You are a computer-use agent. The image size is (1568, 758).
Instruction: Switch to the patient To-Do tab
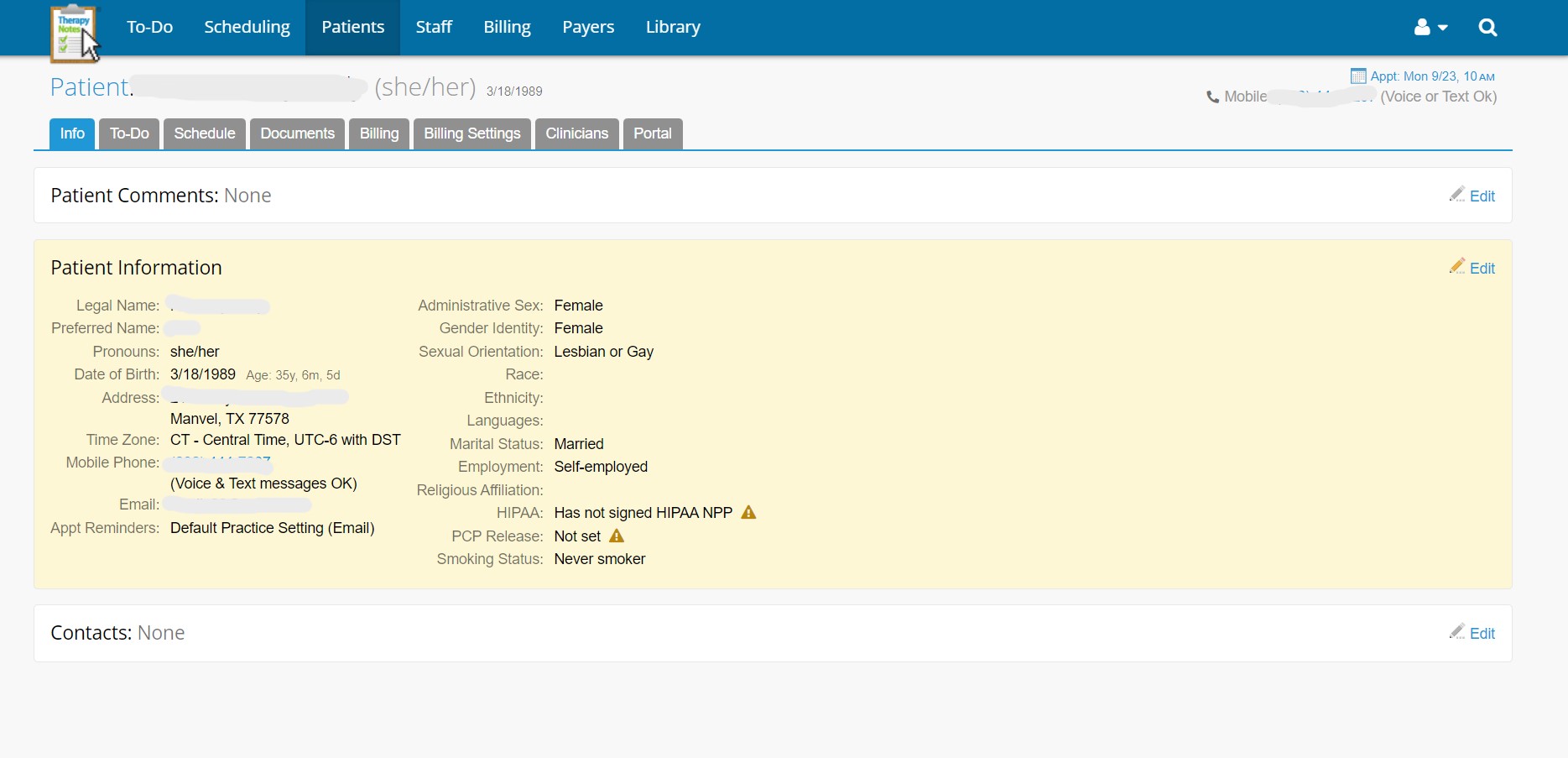(x=129, y=134)
